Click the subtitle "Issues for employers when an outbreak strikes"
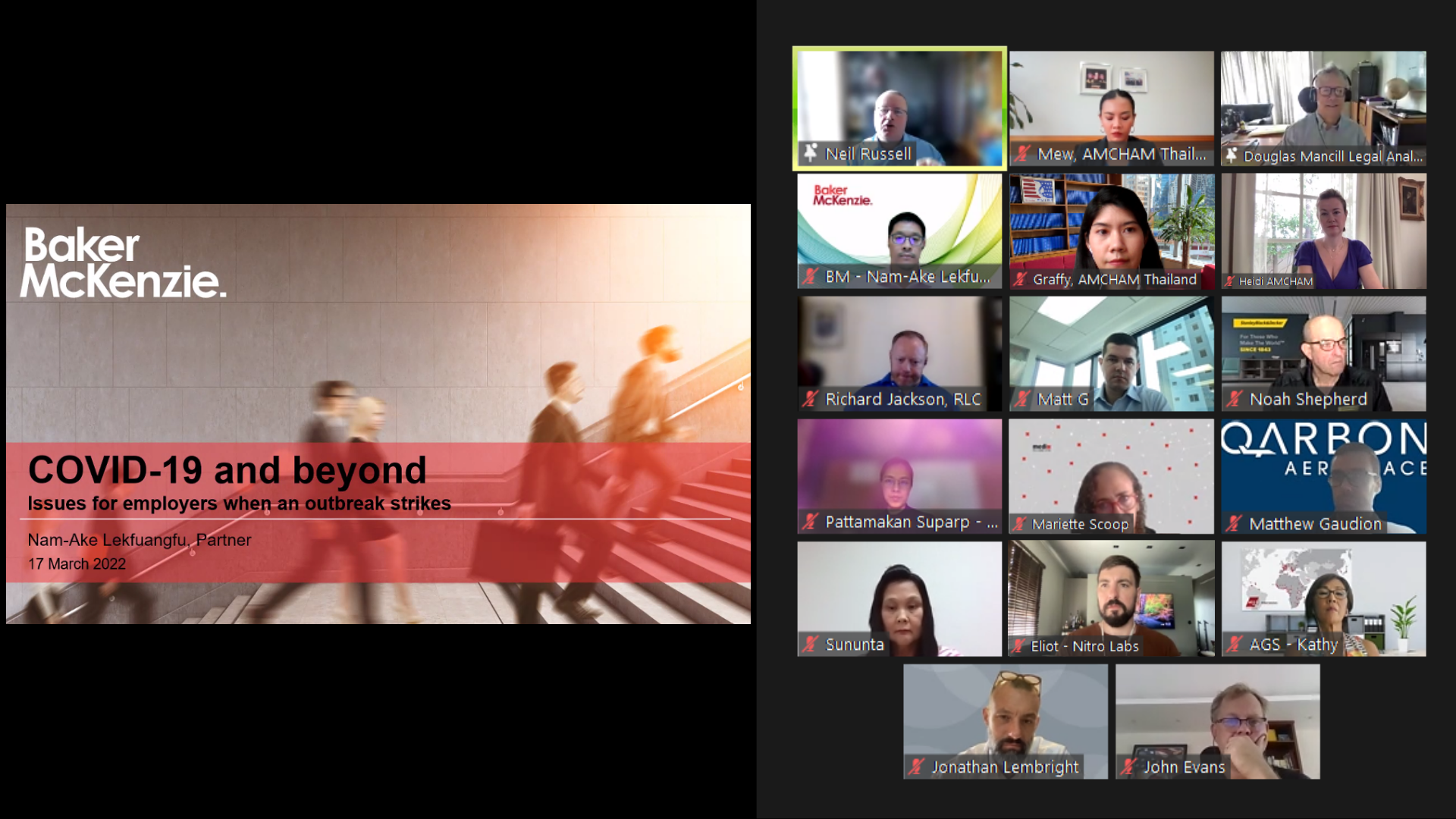This screenshot has width=1456, height=819. tap(239, 504)
